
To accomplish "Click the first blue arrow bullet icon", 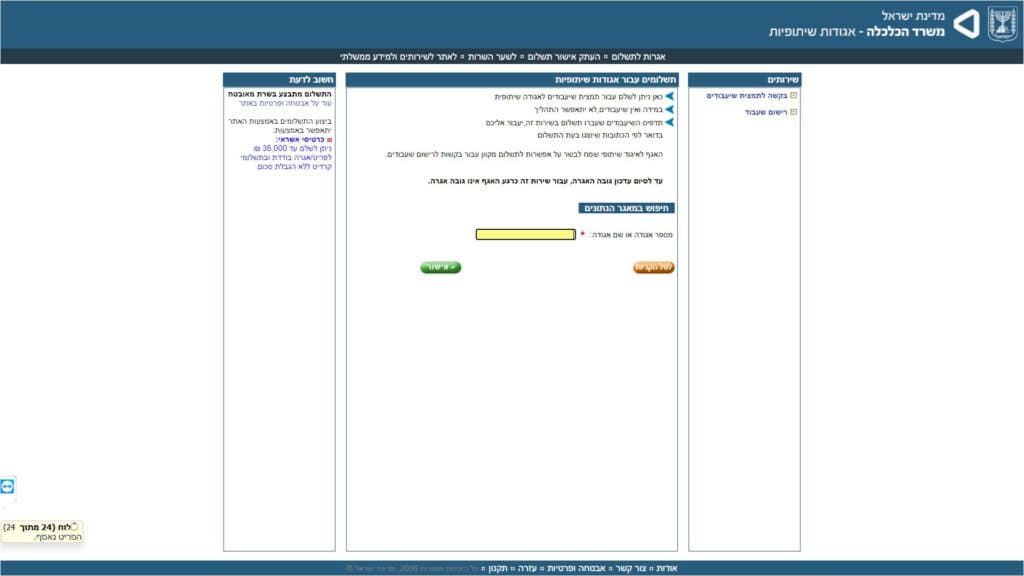I will point(670,97).
